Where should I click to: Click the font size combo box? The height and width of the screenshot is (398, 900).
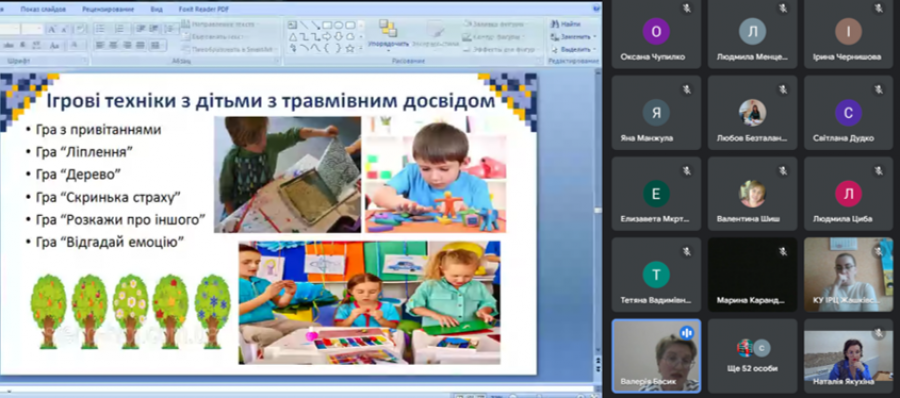32,29
